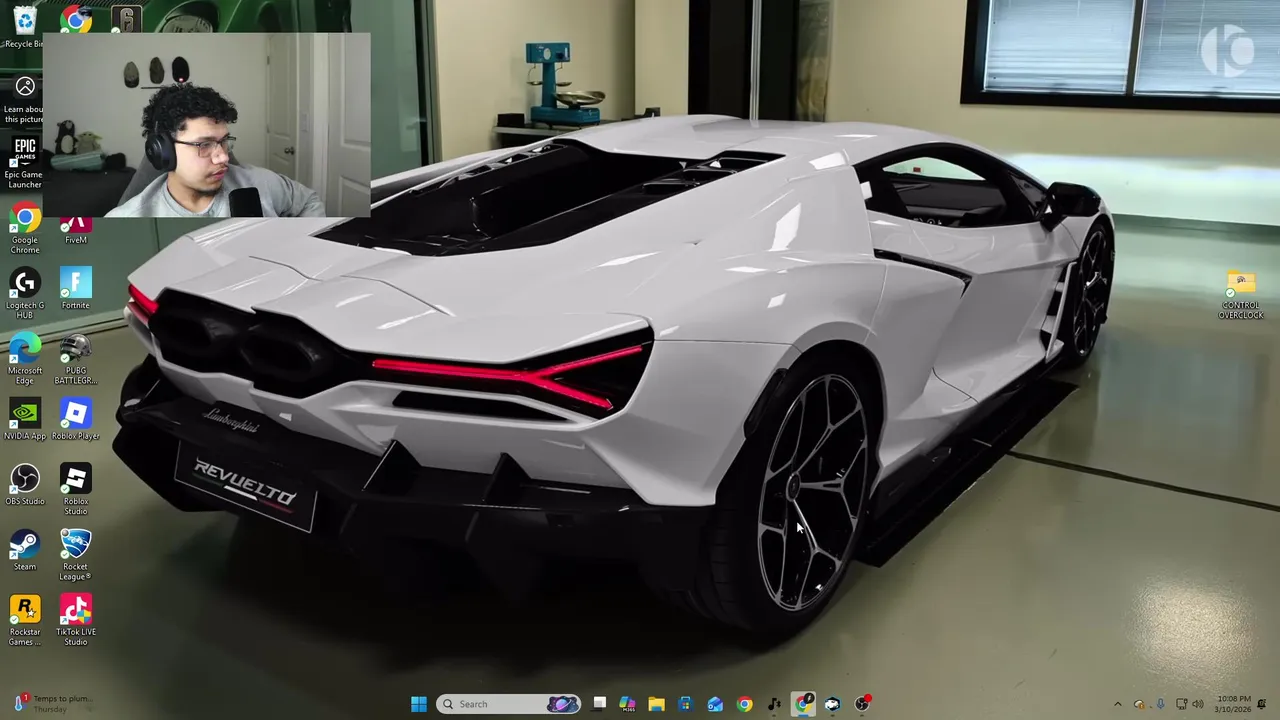This screenshot has width=1280, height=720.
Task: Open the Outlook taskbar icon
Action: tap(715, 704)
